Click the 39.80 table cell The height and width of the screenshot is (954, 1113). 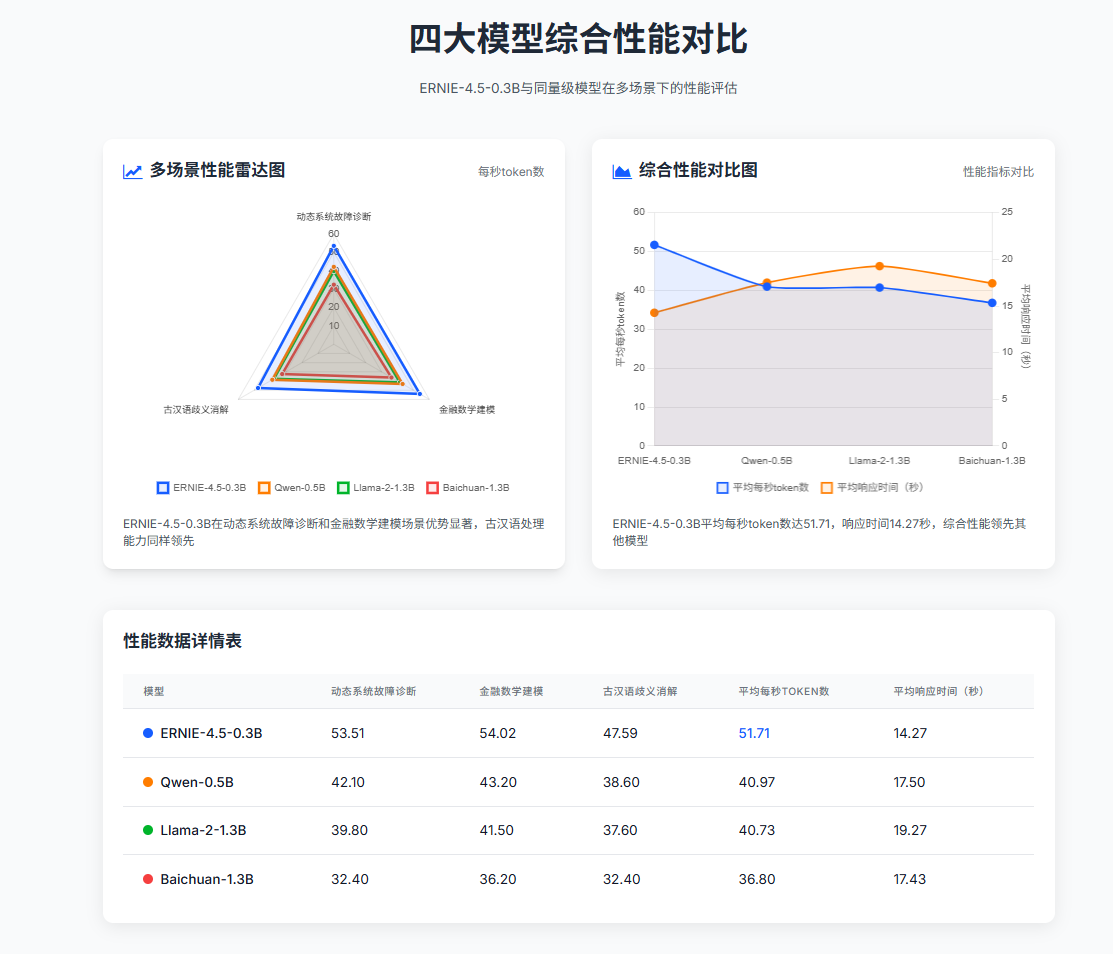[349, 830]
